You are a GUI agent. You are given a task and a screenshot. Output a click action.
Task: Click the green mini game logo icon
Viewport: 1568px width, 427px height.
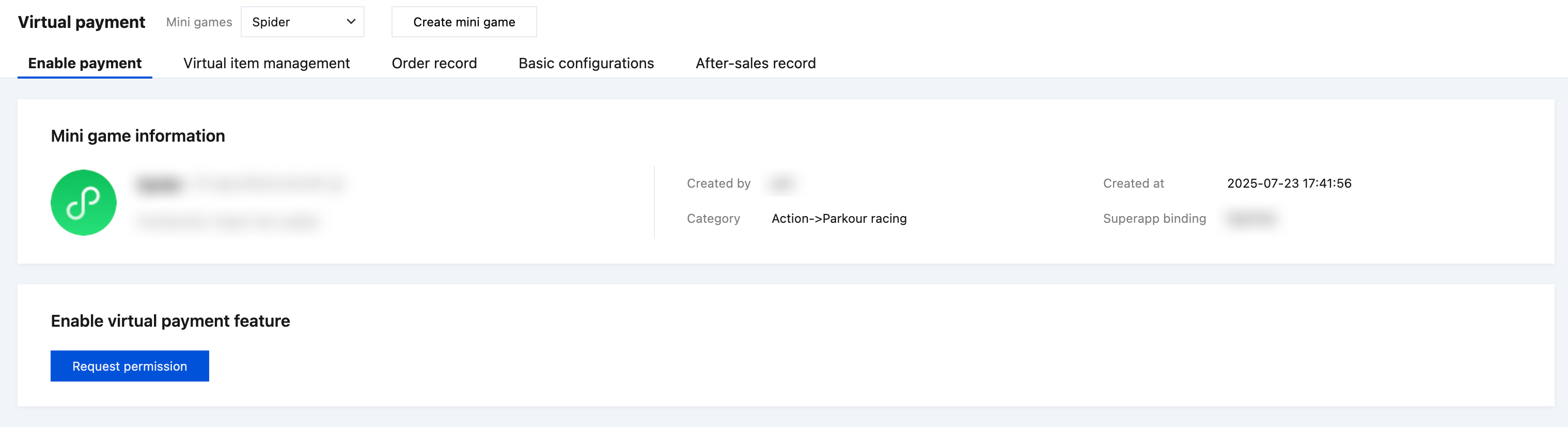click(x=83, y=202)
